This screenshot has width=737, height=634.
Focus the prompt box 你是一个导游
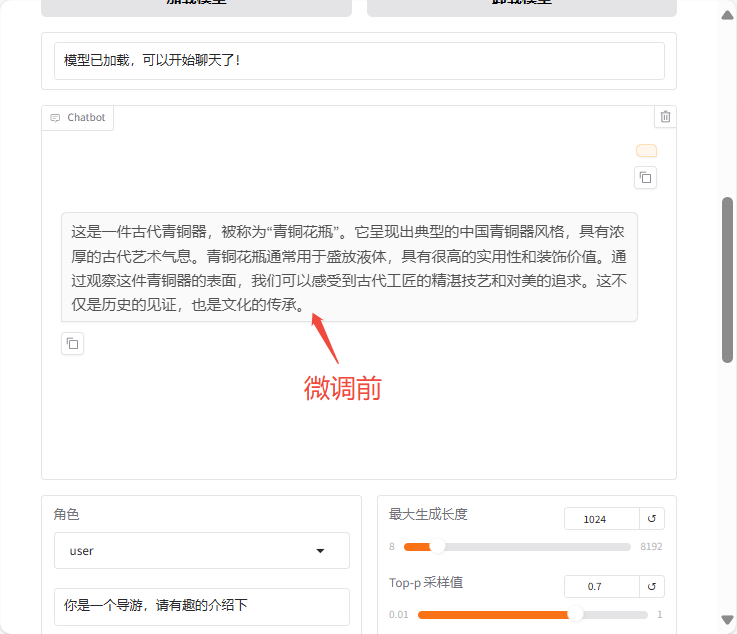pos(202,606)
